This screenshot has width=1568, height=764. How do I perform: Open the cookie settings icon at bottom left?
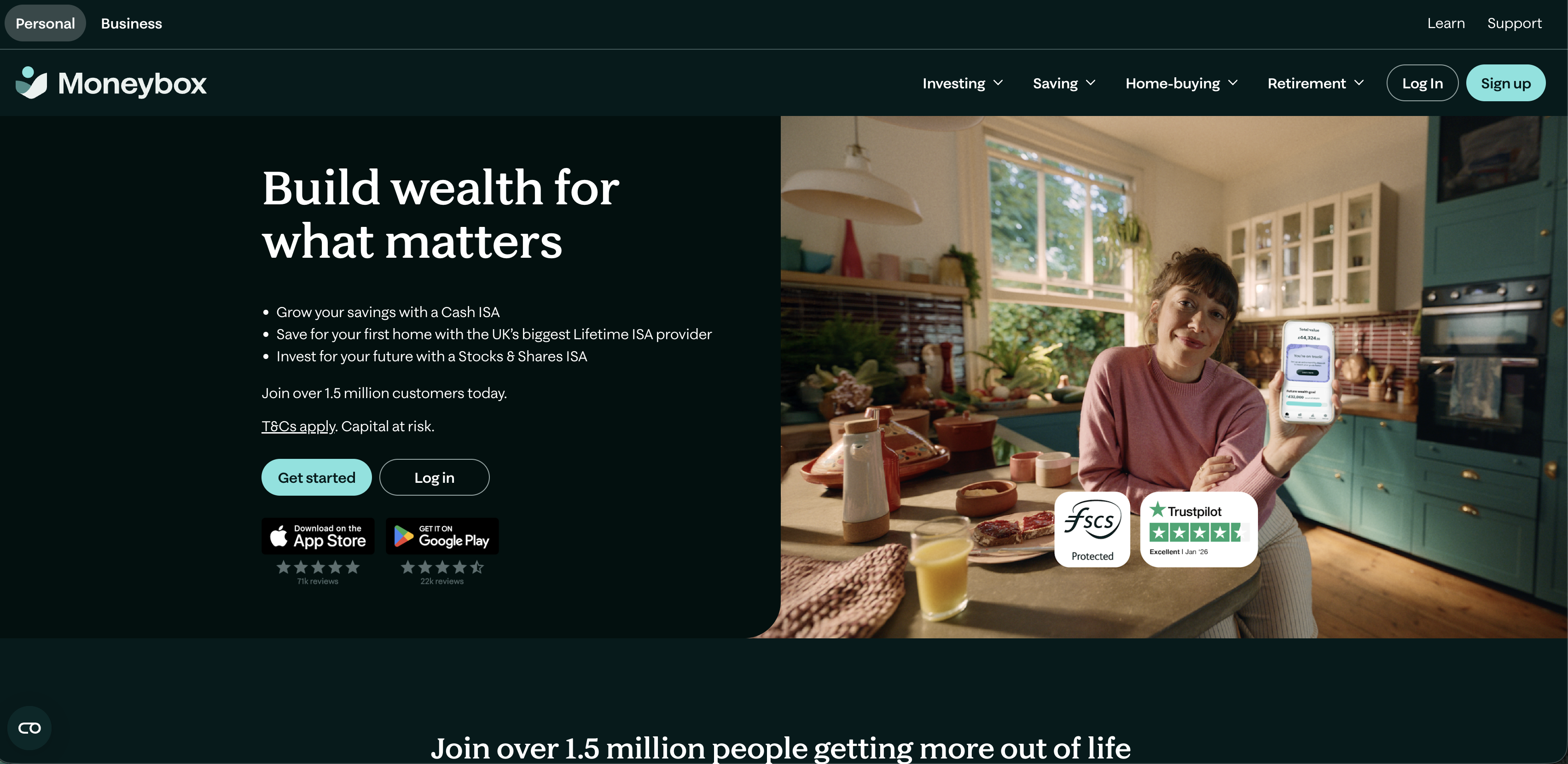29,728
